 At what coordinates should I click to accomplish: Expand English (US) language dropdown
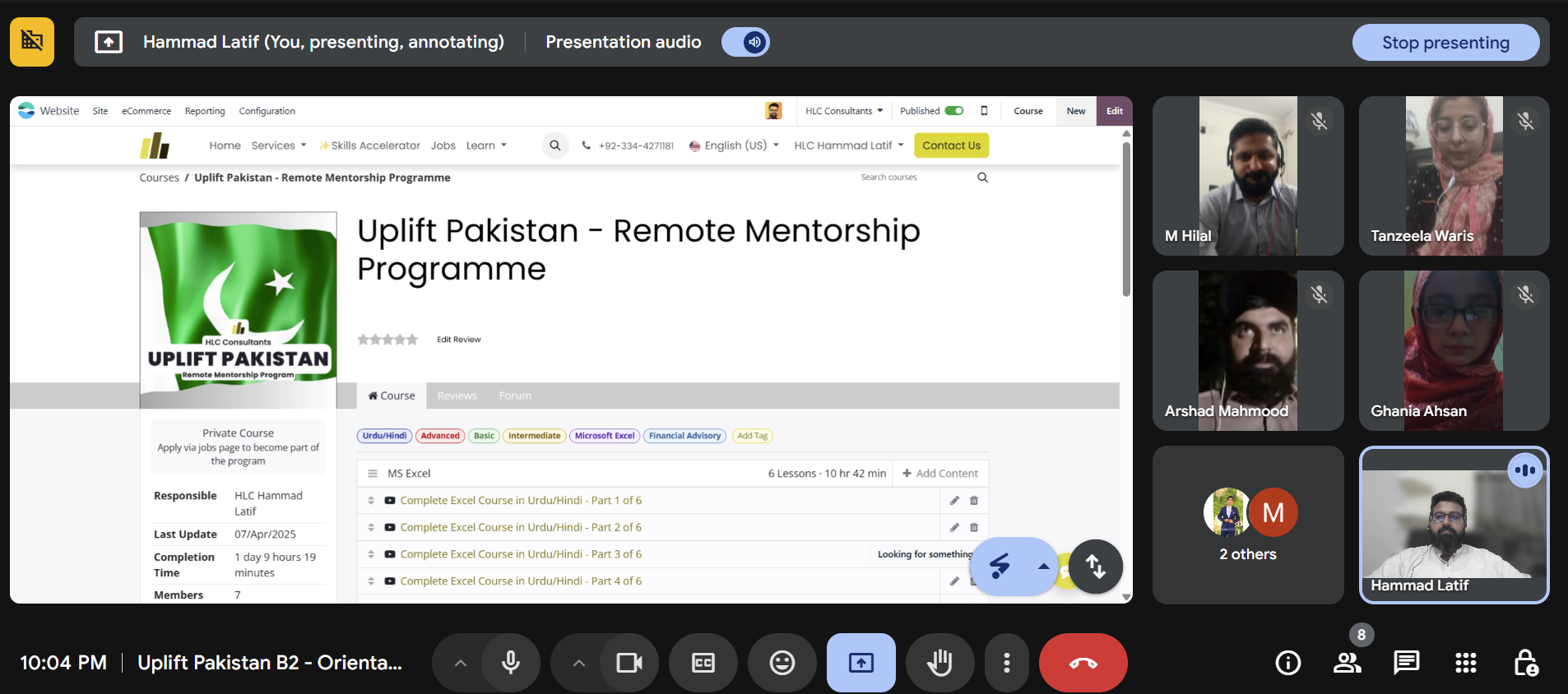coord(734,146)
